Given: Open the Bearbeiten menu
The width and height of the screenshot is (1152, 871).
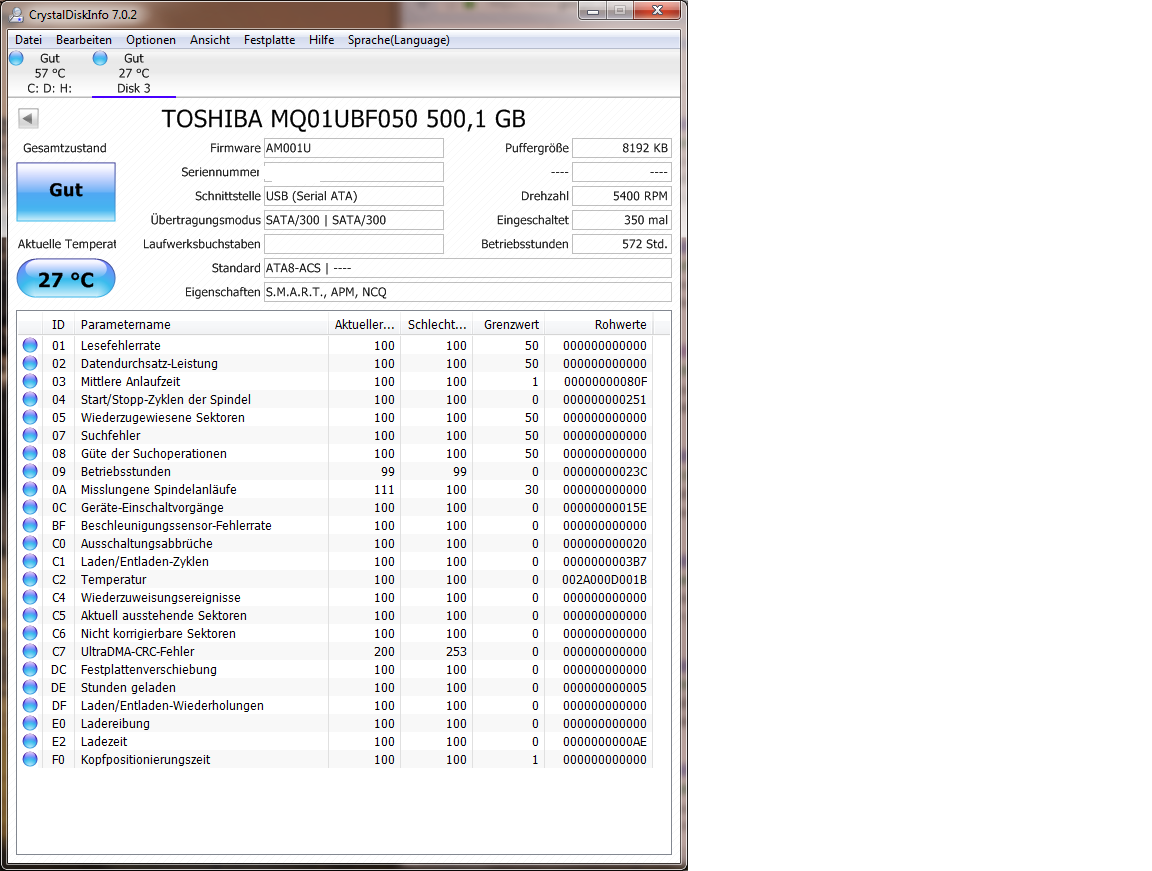Looking at the screenshot, I should pyautogui.click(x=84, y=40).
